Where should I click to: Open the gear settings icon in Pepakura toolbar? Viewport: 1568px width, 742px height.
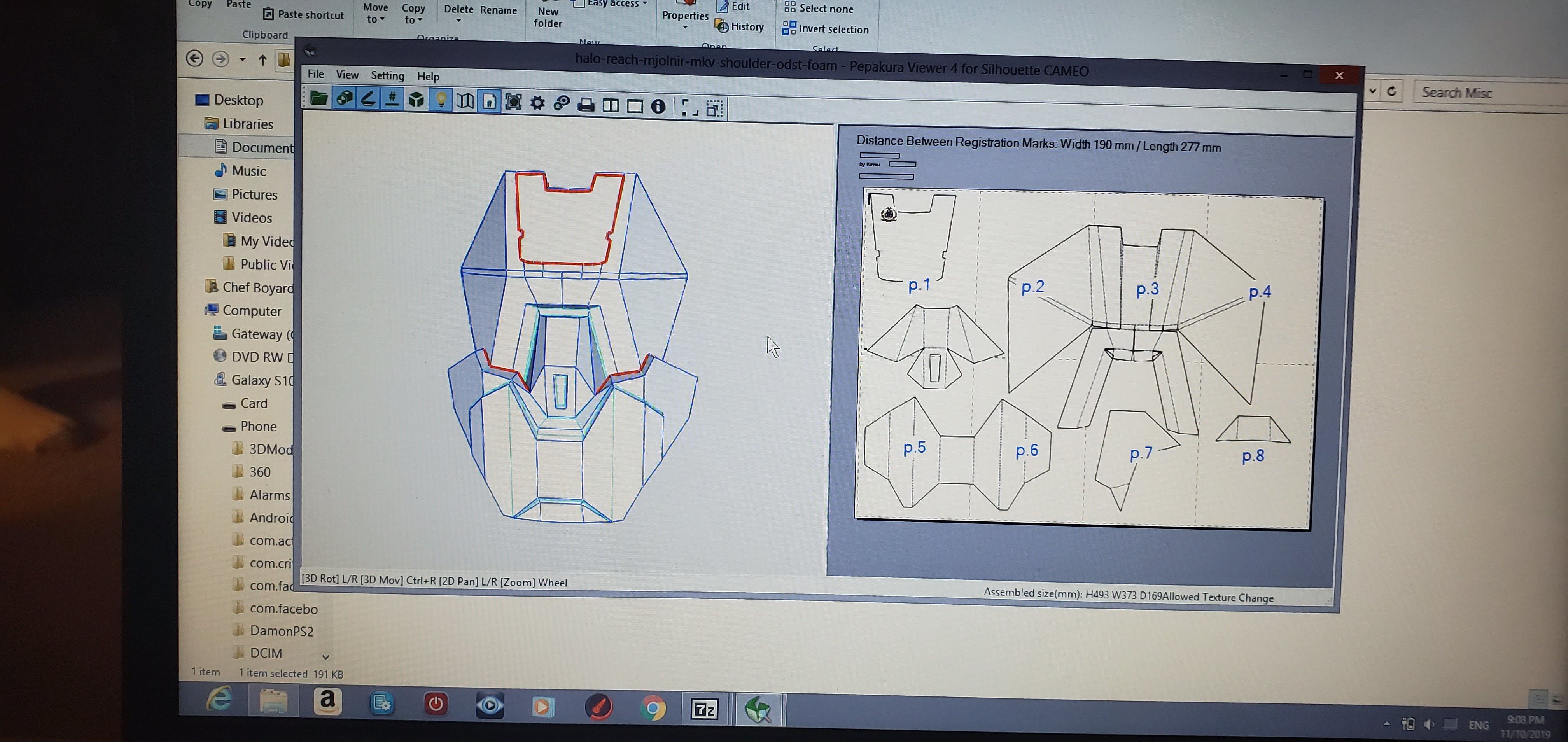(537, 103)
